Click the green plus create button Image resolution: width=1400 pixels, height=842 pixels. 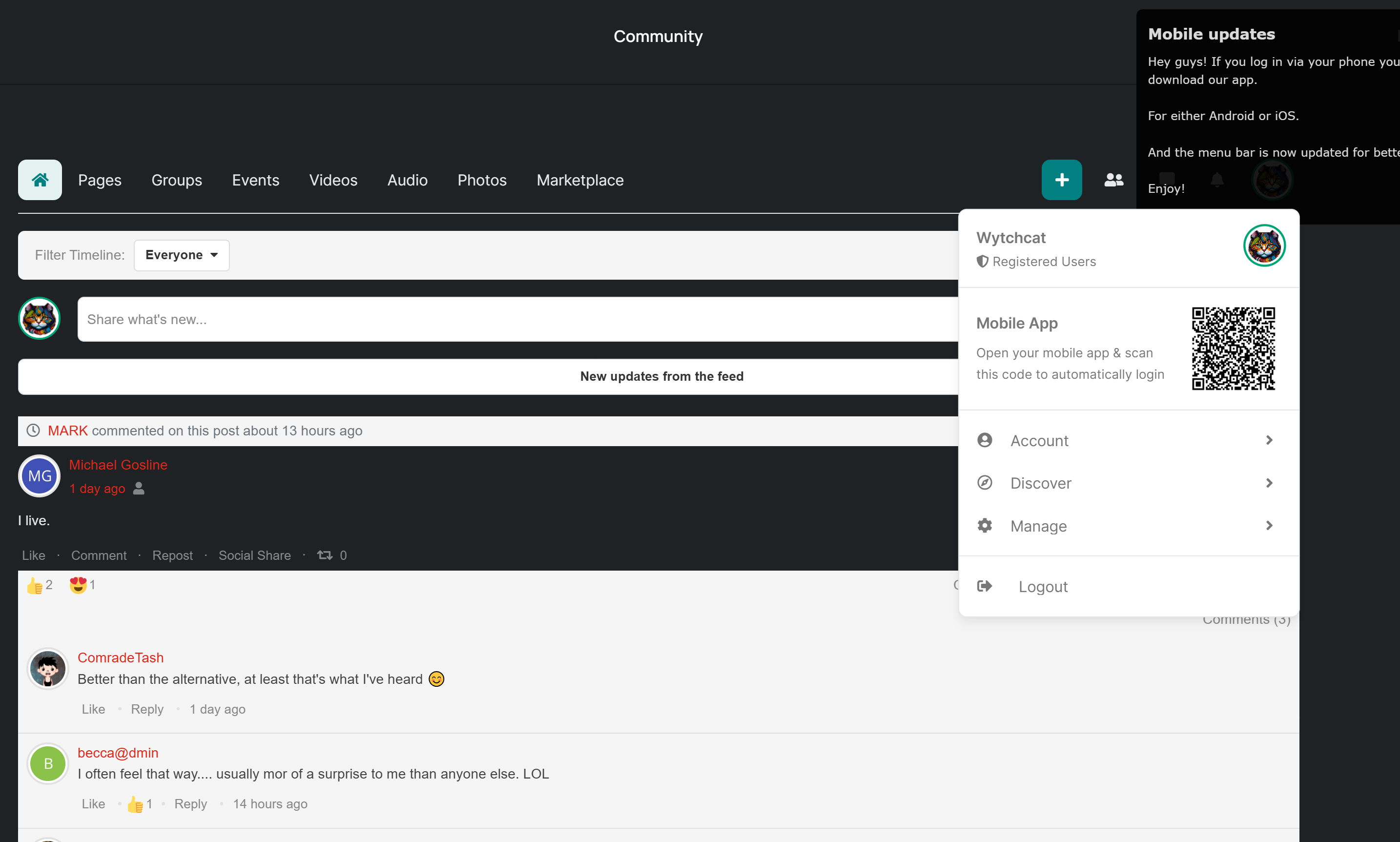[x=1061, y=180]
